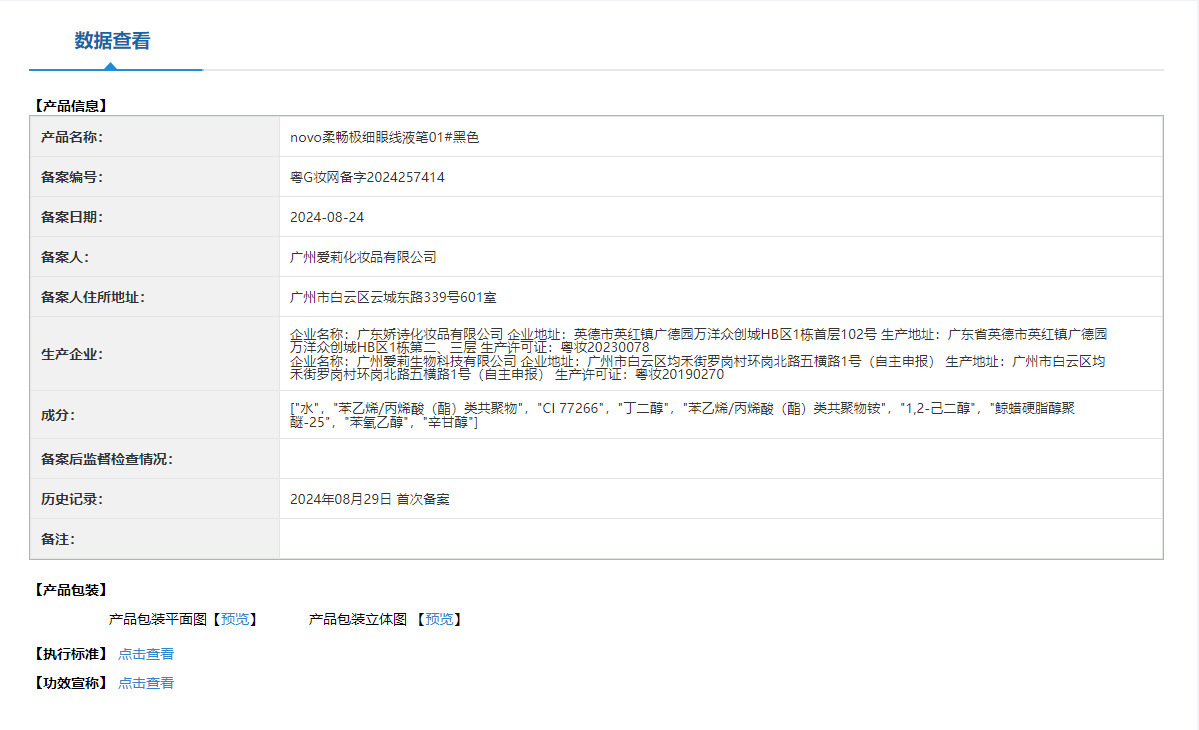1199x730 pixels.
Task: Click the 产品名称 label cell
Action: point(154,138)
